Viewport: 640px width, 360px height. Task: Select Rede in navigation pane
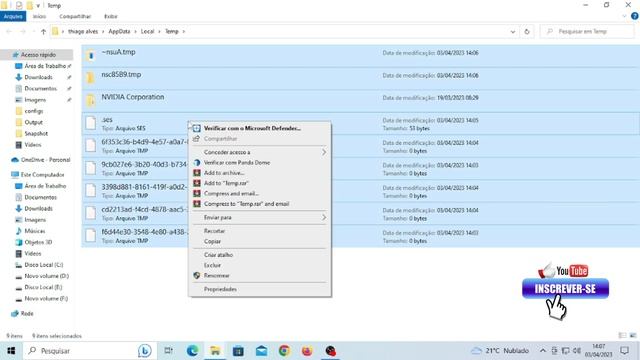[x=27, y=313]
